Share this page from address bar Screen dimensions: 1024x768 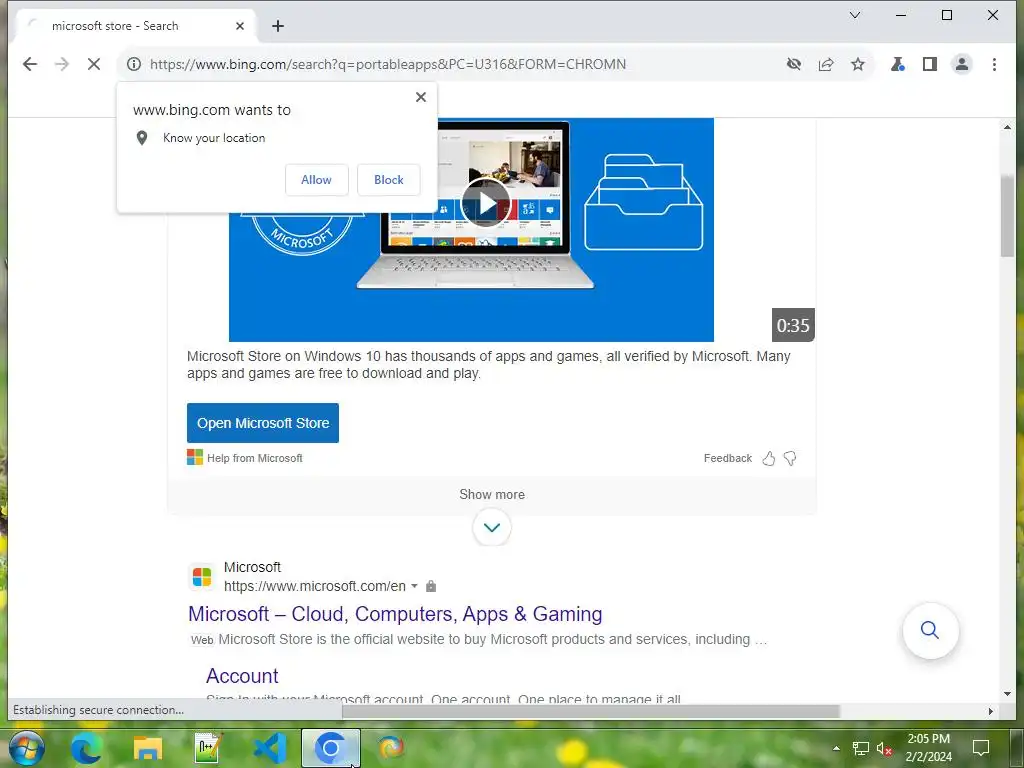coord(826,64)
